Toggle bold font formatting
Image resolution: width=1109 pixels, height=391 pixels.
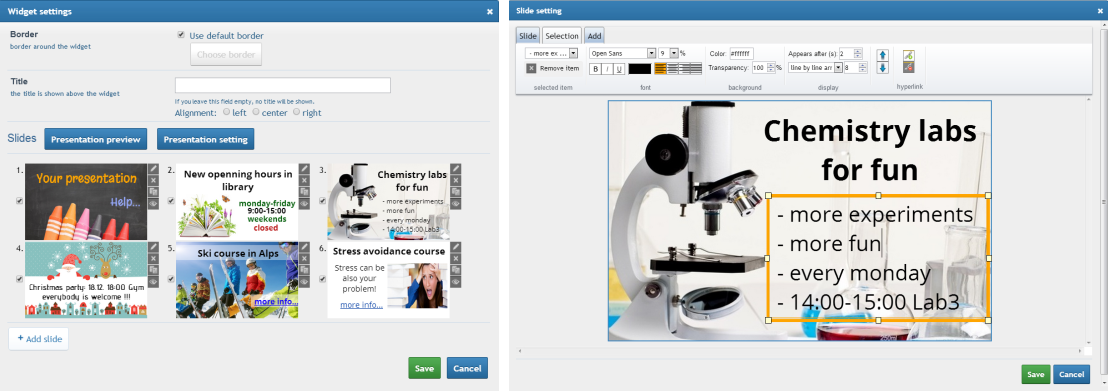(596, 69)
